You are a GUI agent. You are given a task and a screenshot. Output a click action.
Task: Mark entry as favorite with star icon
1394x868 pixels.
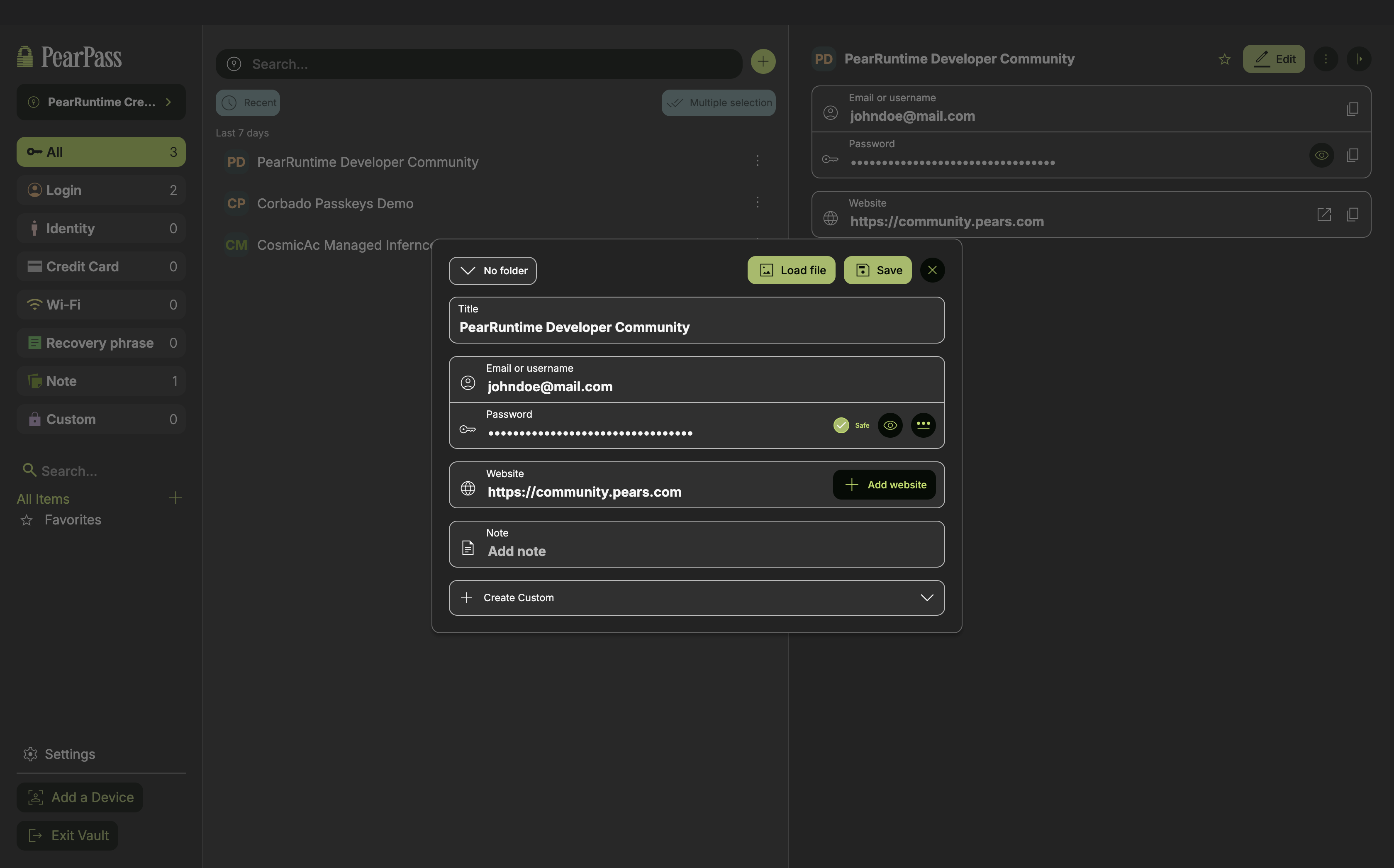click(1224, 59)
